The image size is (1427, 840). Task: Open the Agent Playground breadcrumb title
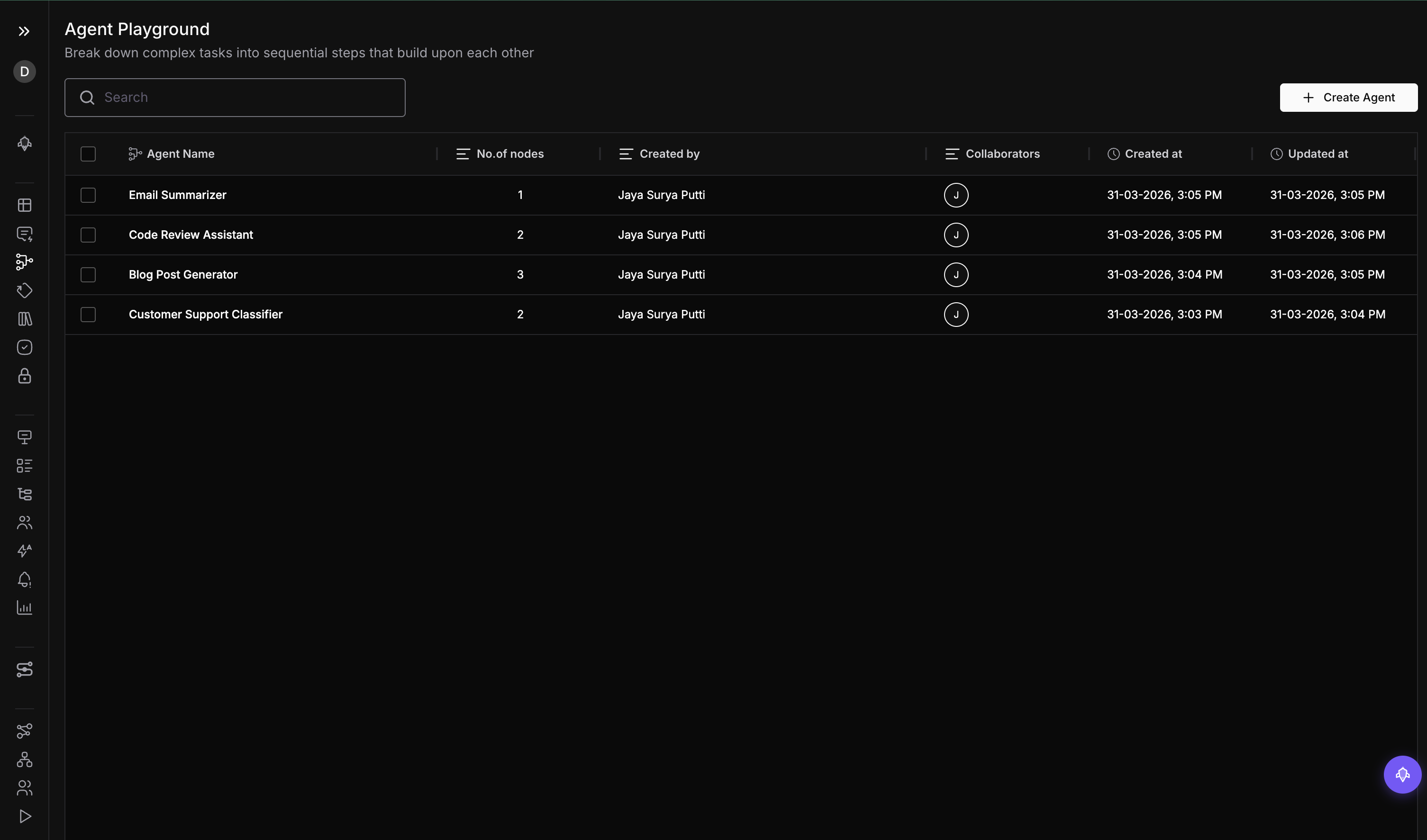[137, 29]
